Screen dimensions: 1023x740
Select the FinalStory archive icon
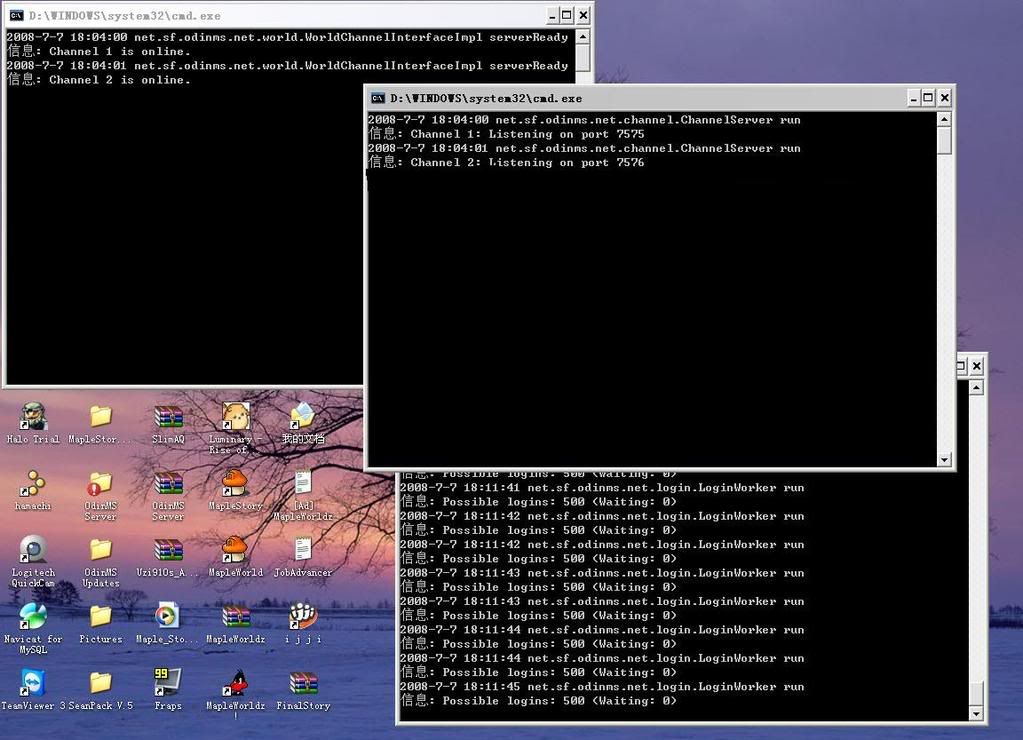click(x=302, y=683)
